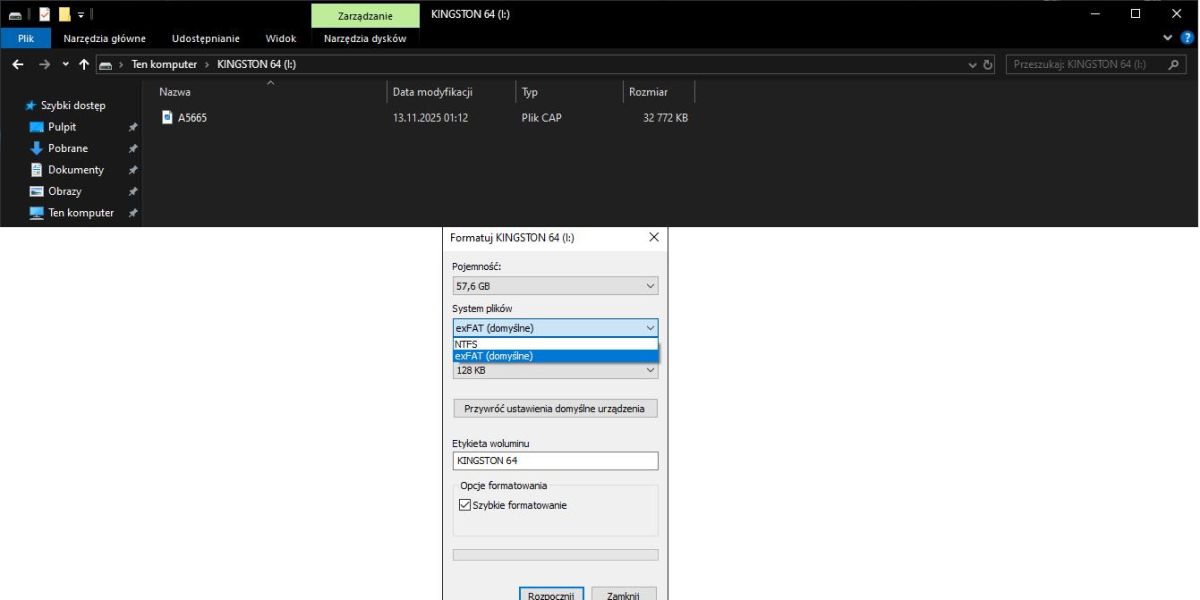Viewport: 1200px width, 600px height.
Task: Open Explorer help question mark icon
Action: [1187, 38]
